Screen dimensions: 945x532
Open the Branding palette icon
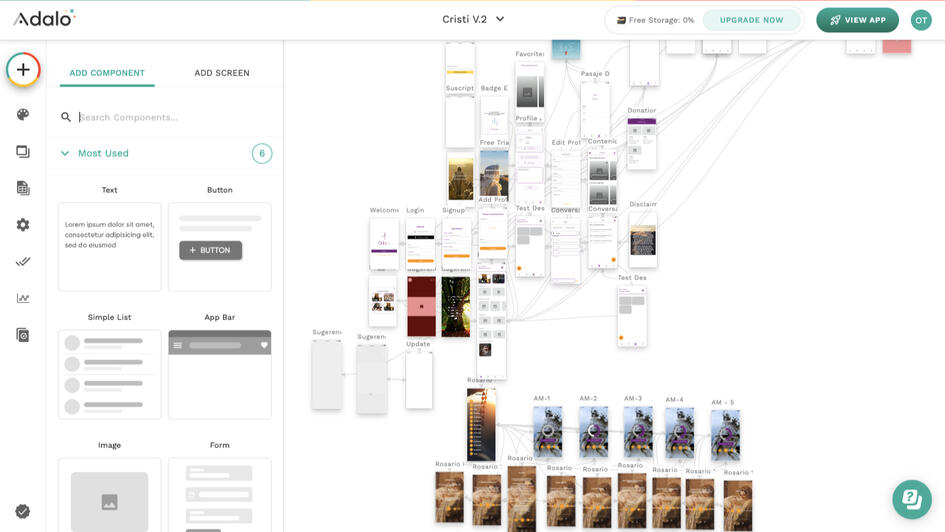click(23, 115)
